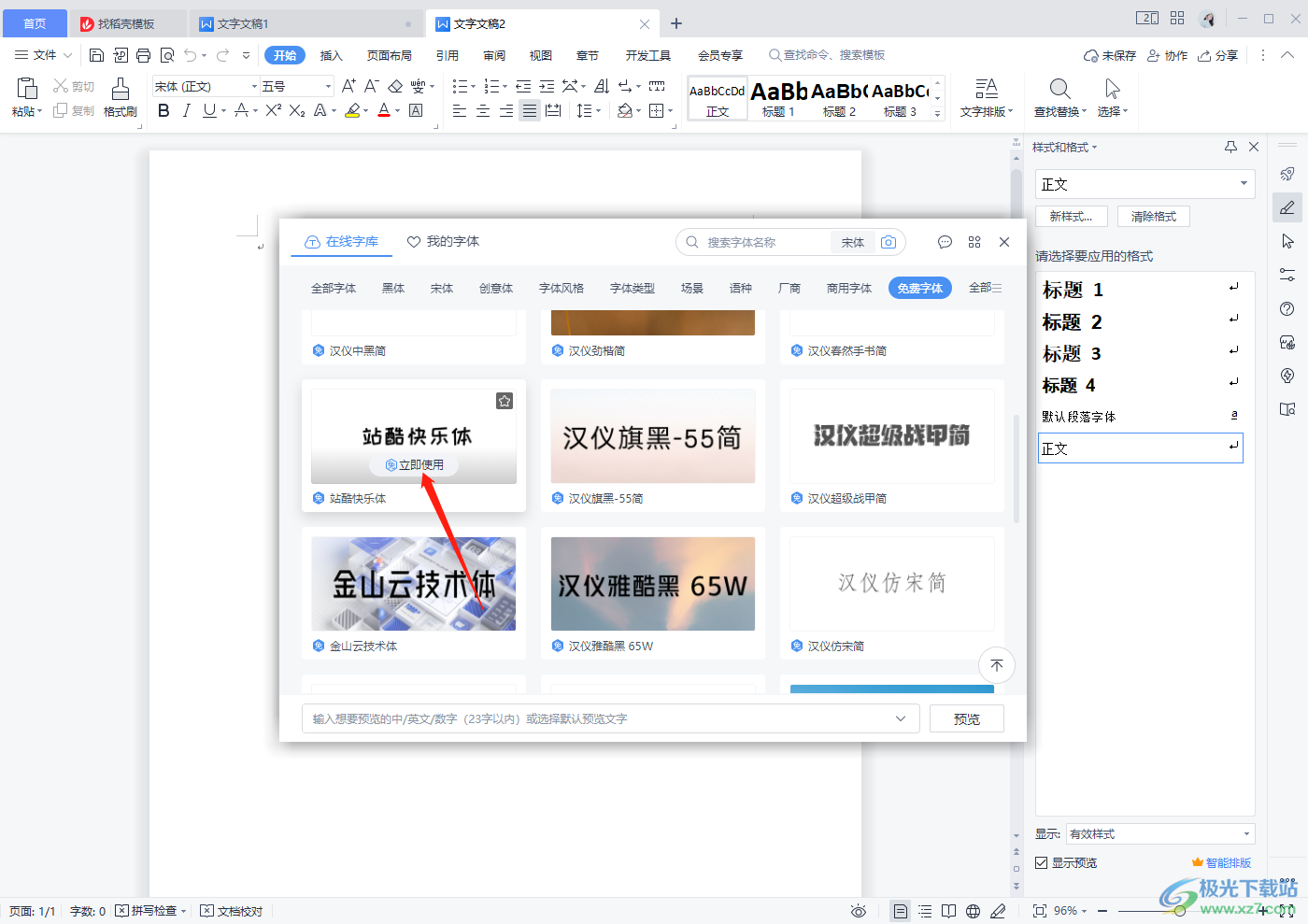Click the 分享 share button
Screen dimensions: 1308x924
(1218, 55)
